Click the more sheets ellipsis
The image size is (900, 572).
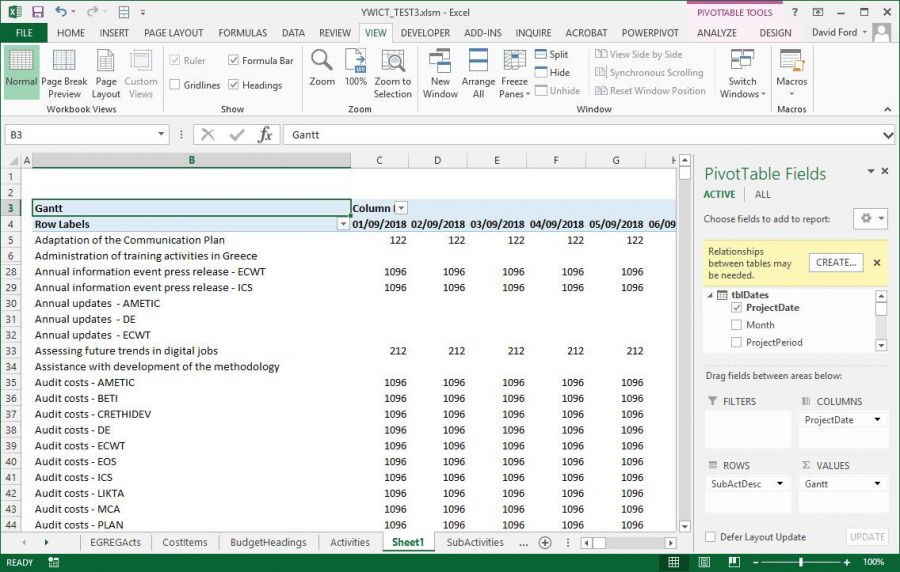523,543
